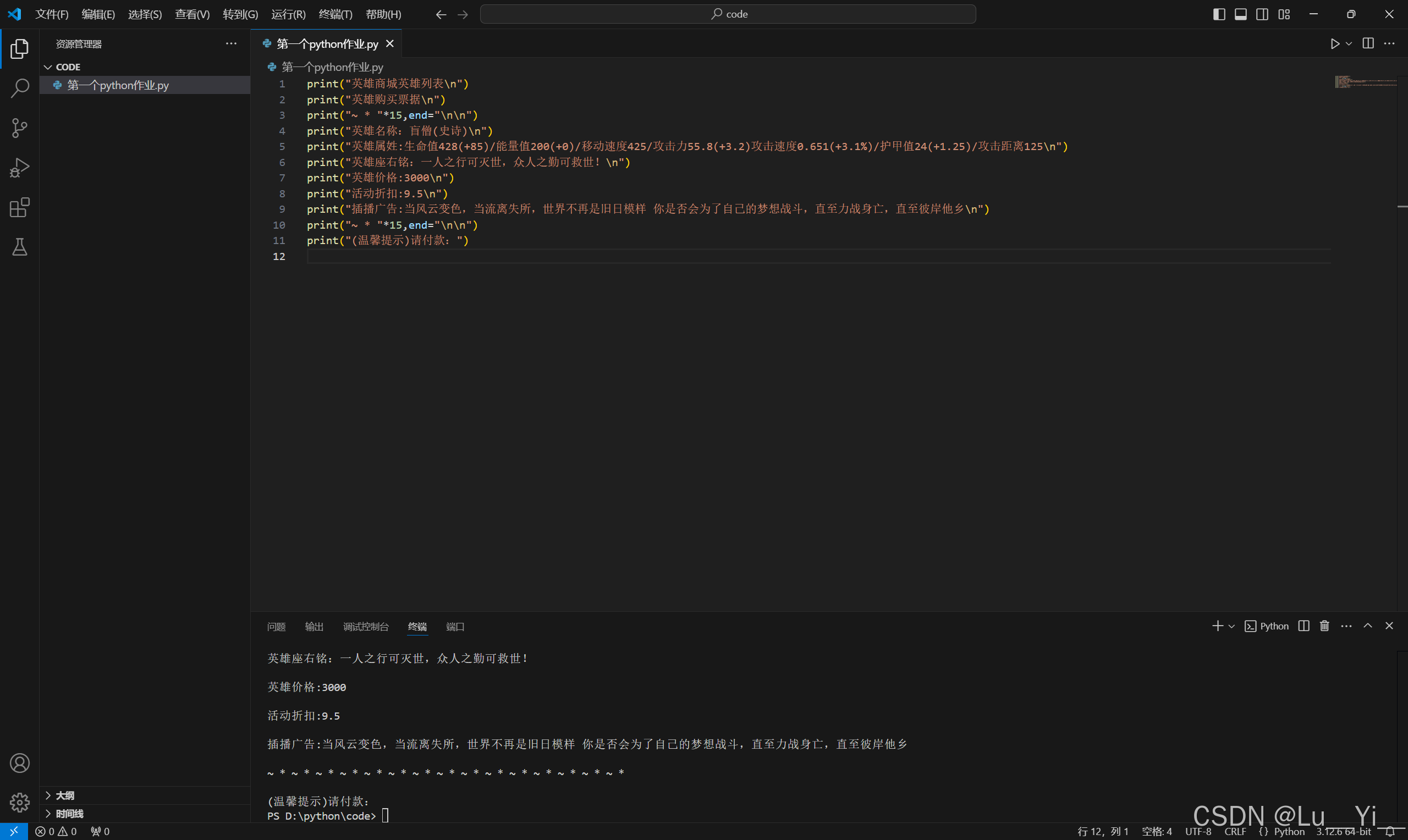Toggle bottom panel layout button
Viewport: 1408px width, 840px height.
point(1240,14)
